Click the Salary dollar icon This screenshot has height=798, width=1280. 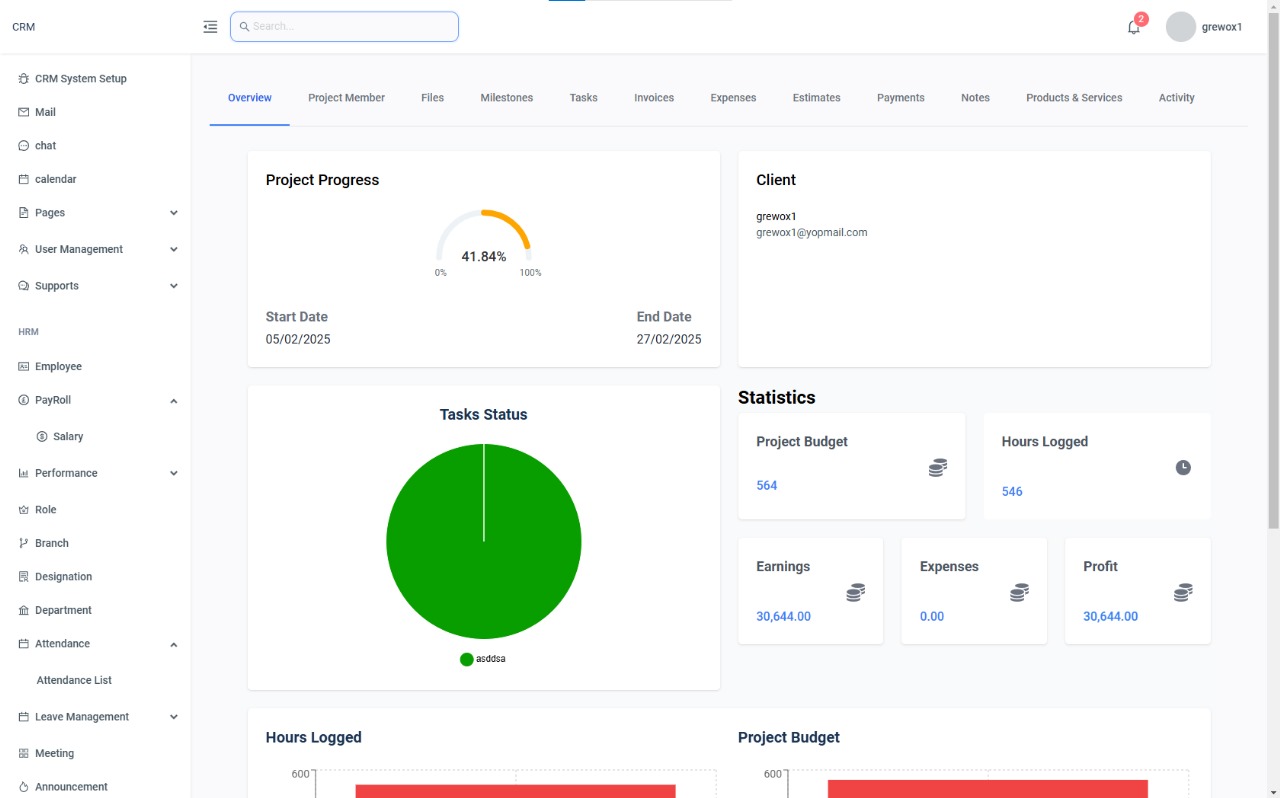tap(42, 437)
